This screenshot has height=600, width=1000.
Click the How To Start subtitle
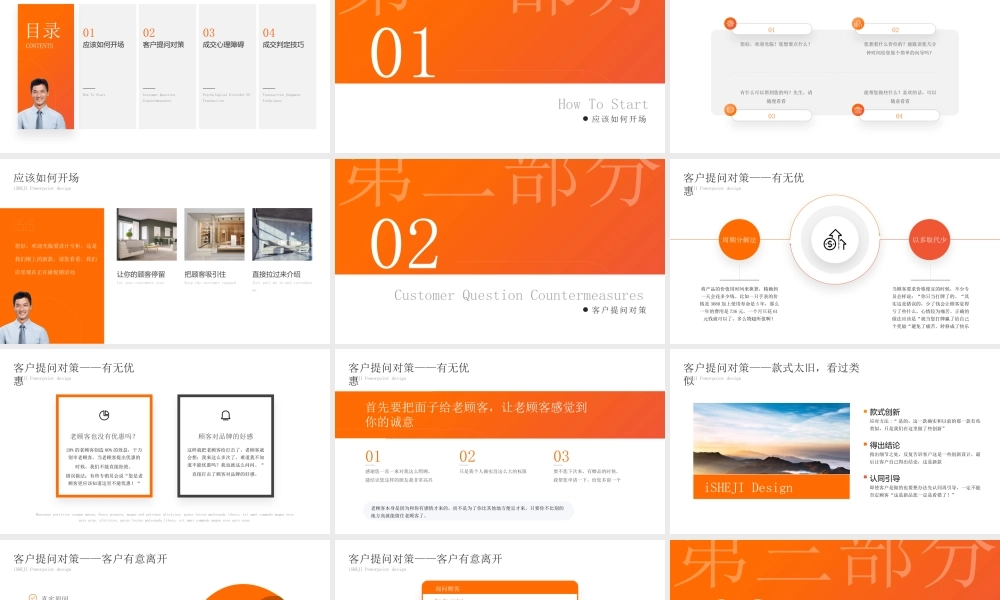pyautogui.click(x=603, y=104)
